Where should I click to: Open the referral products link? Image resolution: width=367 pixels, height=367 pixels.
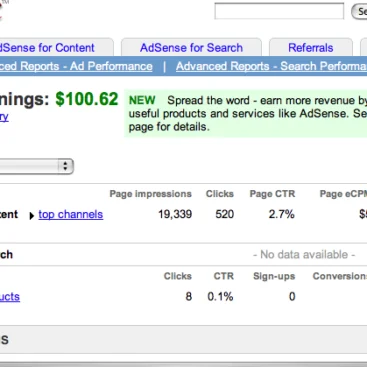point(10,297)
